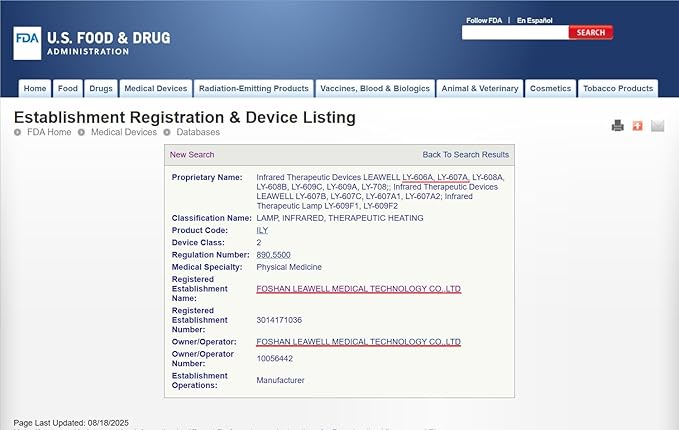Click establishment number 3014171036

tap(279, 320)
